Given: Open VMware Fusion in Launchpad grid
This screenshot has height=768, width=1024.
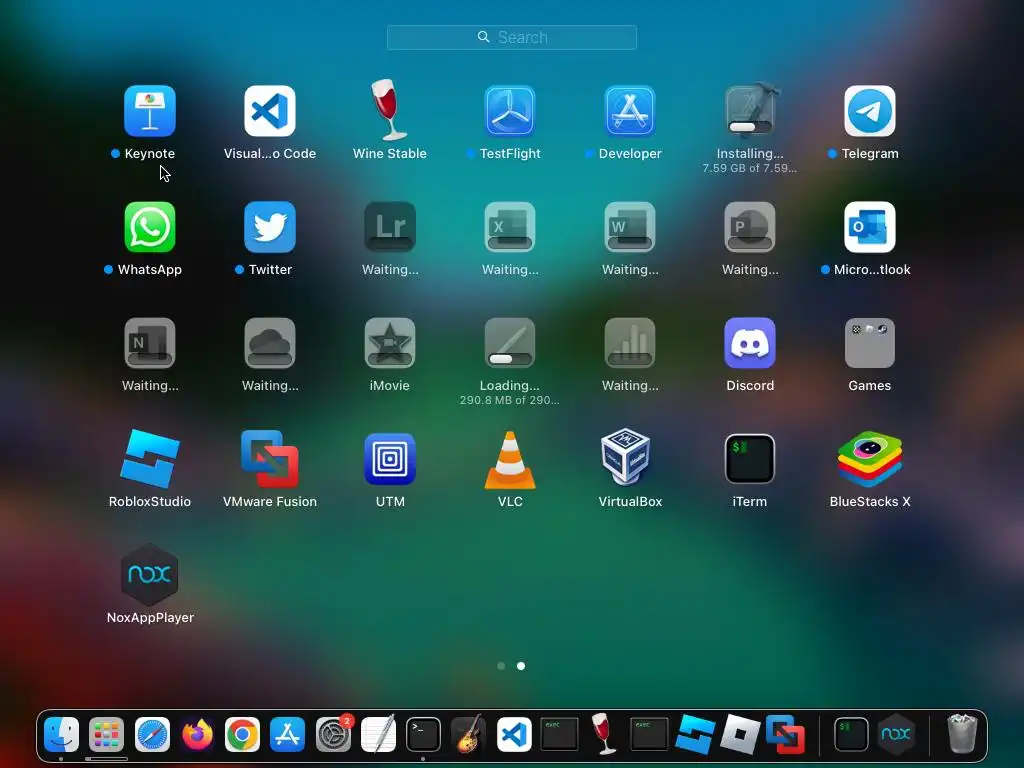Looking at the screenshot, I should click(x=270, y=459).
